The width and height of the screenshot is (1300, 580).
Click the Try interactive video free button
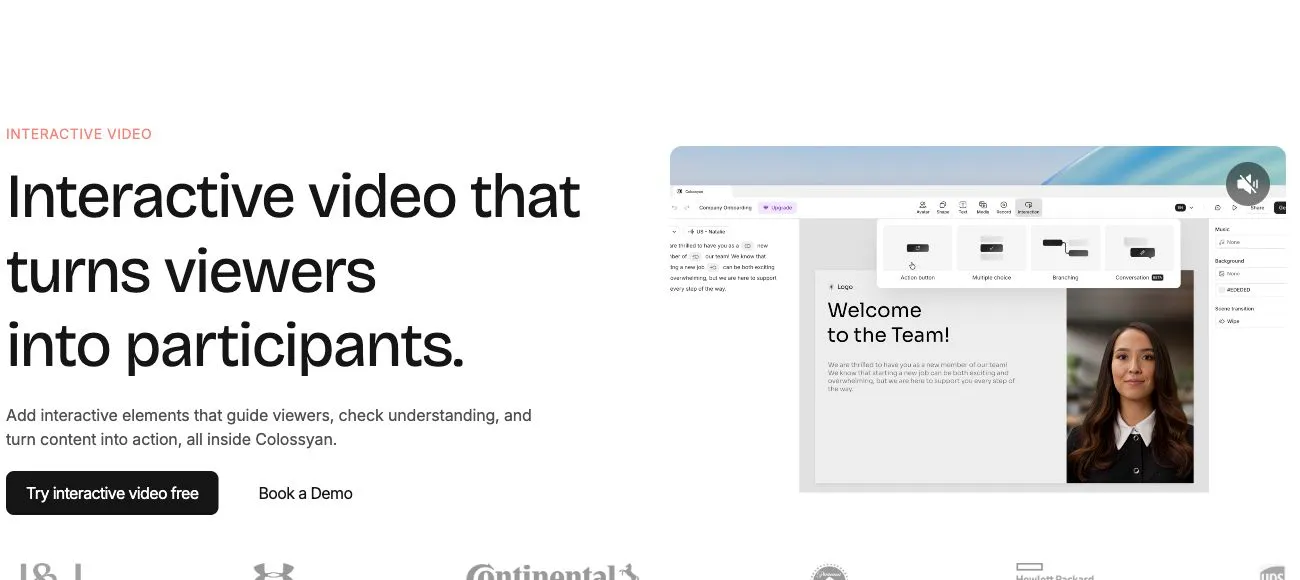click(112, 493)
